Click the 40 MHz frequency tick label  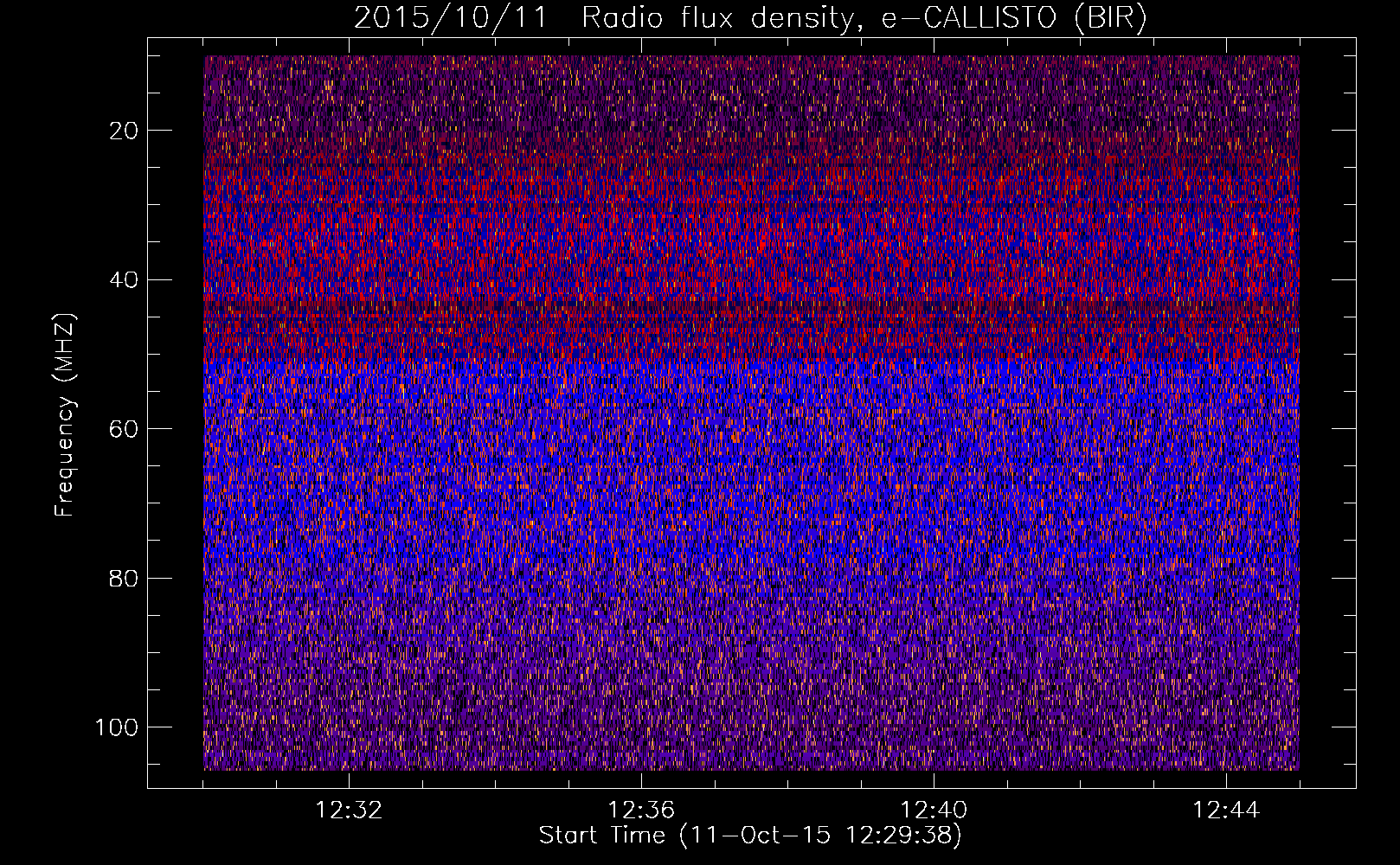click(124, 280)
